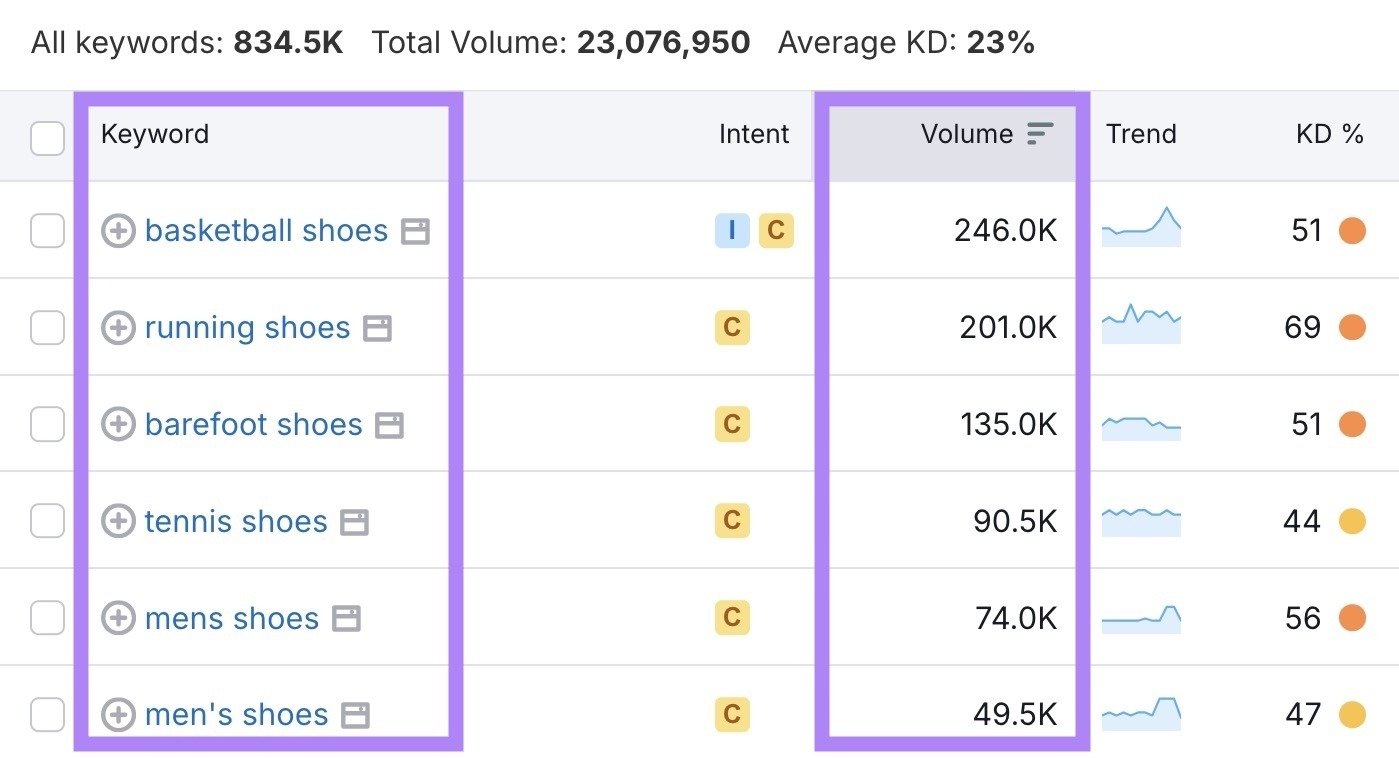Click the basketball shoes trend sparkline

(1141, 227)
